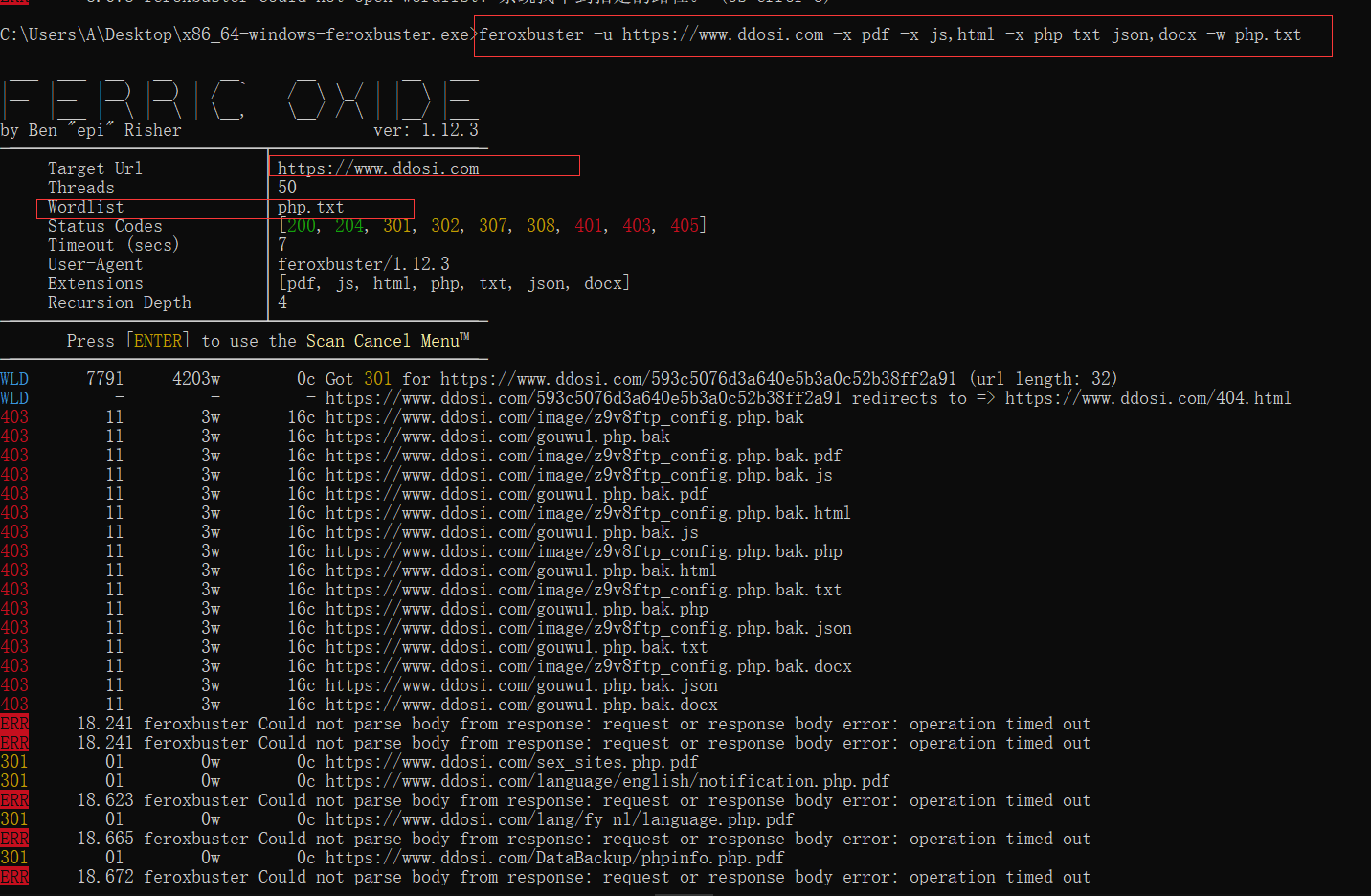The width and height of the screenshot is (1371, 896).
Task: Click the Timeout (secs) label
Action: click(x=113, y=245)
